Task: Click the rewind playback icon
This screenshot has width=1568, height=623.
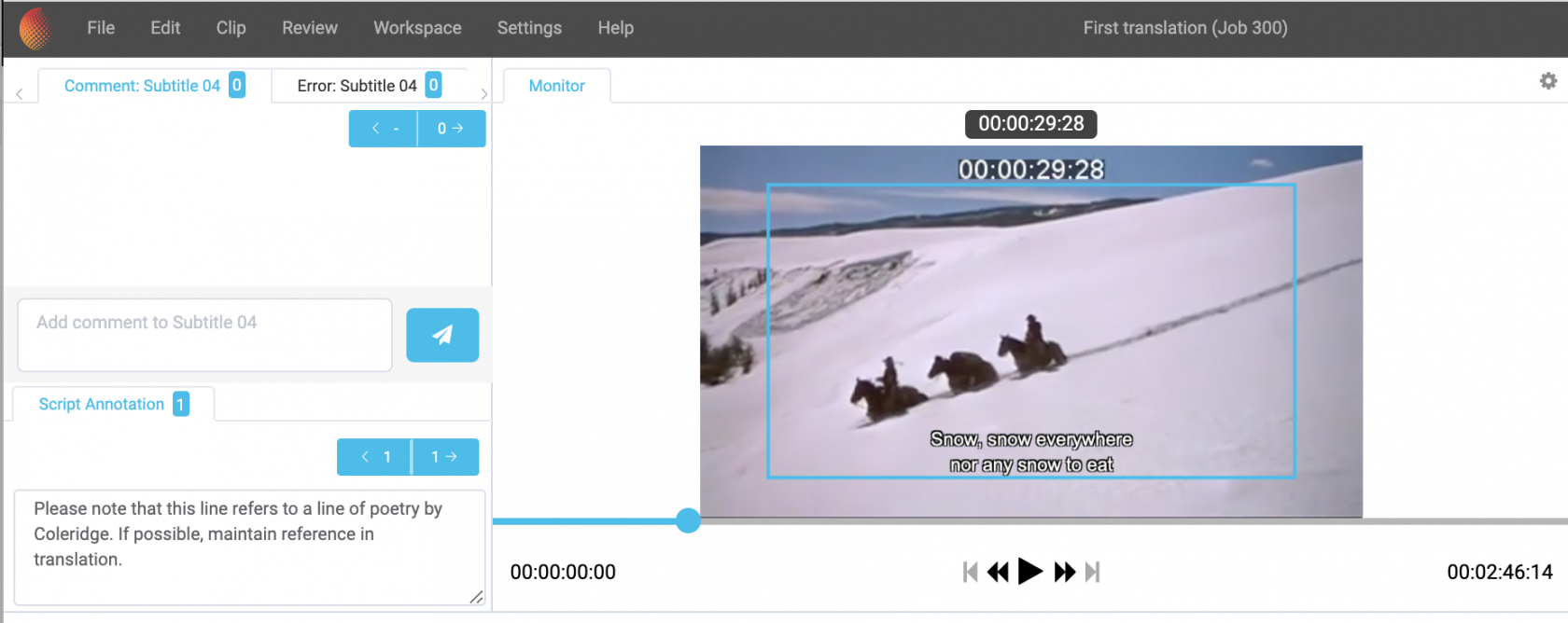Action: 998,572
